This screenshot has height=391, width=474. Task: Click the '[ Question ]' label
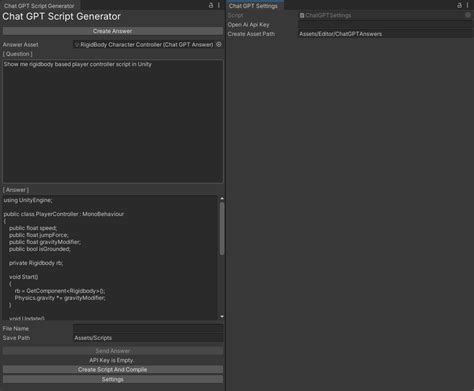coord(18,54)
